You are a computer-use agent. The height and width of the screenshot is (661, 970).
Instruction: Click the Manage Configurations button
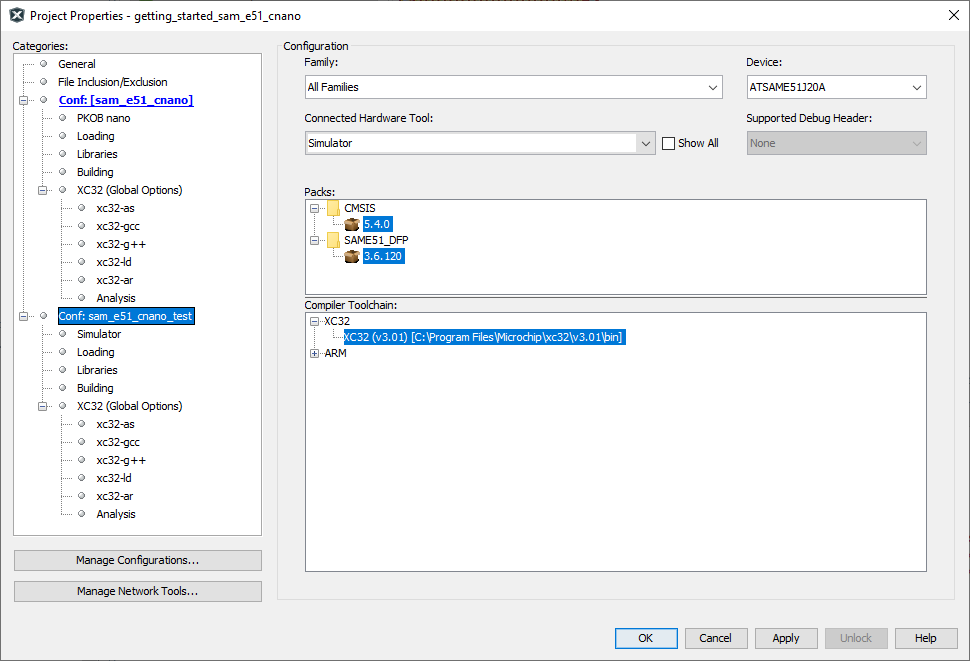click(x=138, y=560)
